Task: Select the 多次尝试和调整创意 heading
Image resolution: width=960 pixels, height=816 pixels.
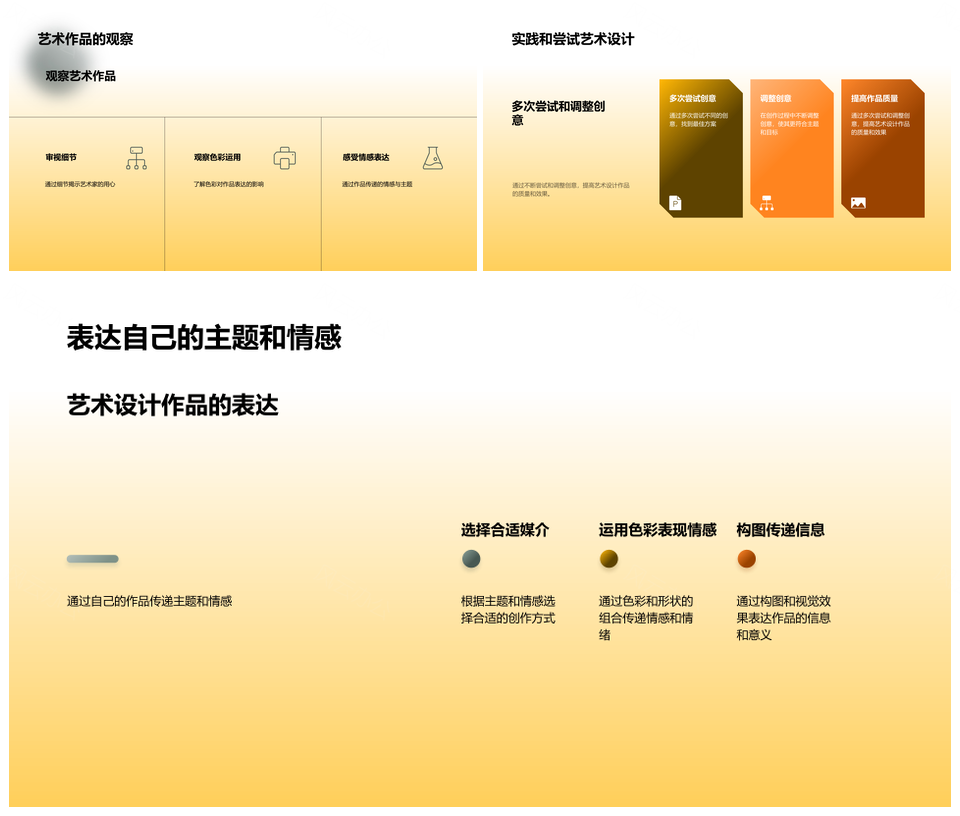Action: tap(558, 113)
